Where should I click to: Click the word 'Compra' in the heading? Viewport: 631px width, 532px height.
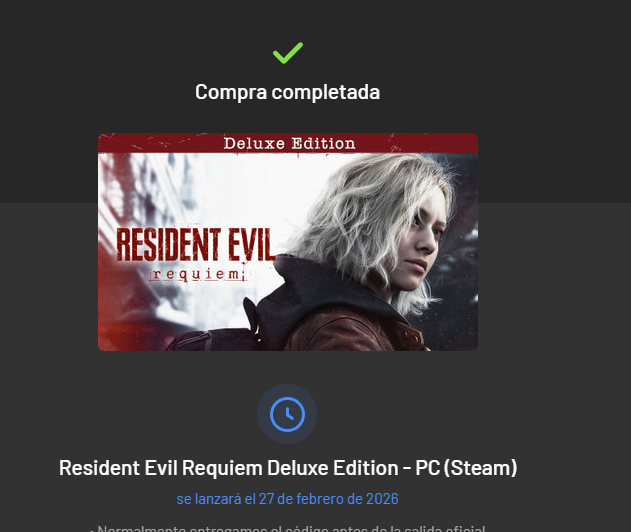231,92
